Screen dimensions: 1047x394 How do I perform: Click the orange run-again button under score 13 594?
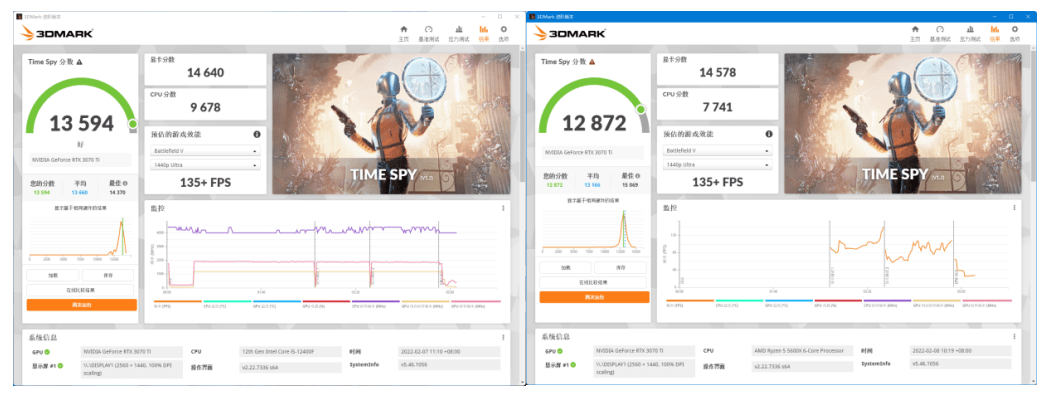(x=81, y=305)
